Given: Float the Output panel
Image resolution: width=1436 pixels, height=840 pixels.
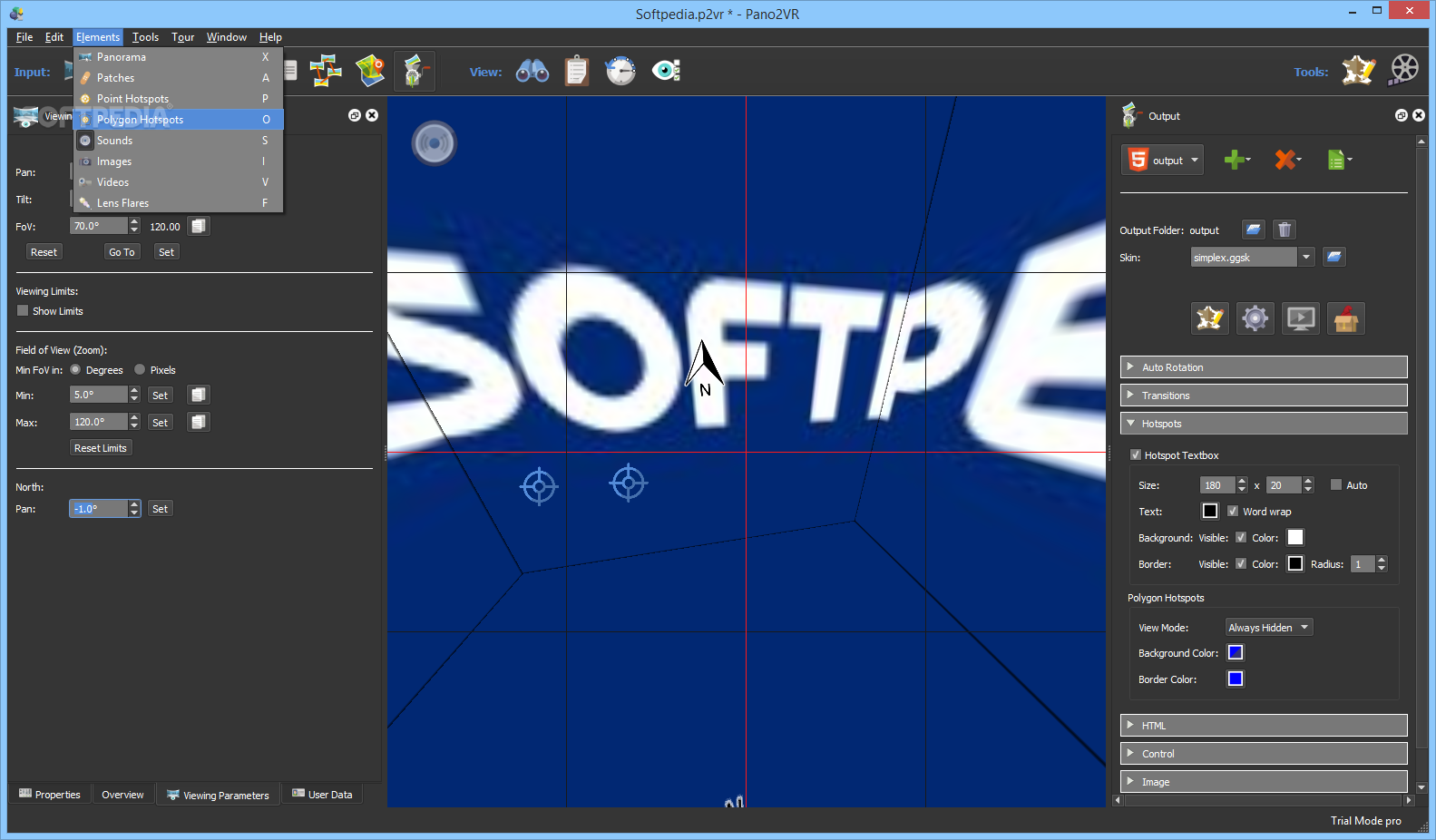Looking at the screenshot, I should pos(1402,115).
